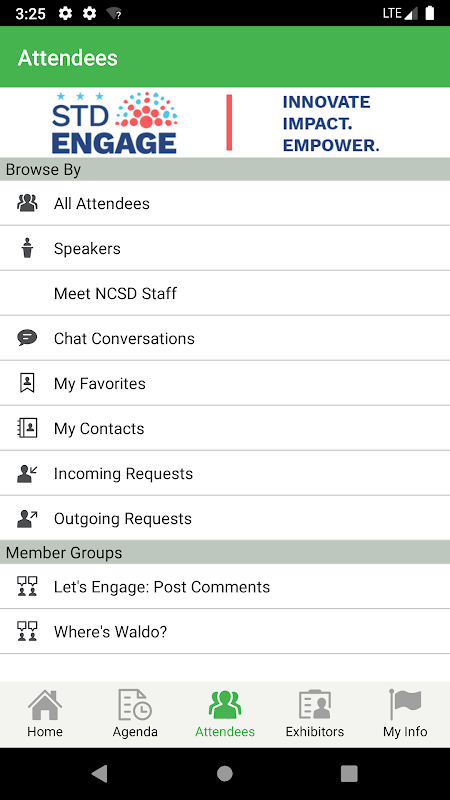
Task: Select the active Attendees tab
Action: 225,714
